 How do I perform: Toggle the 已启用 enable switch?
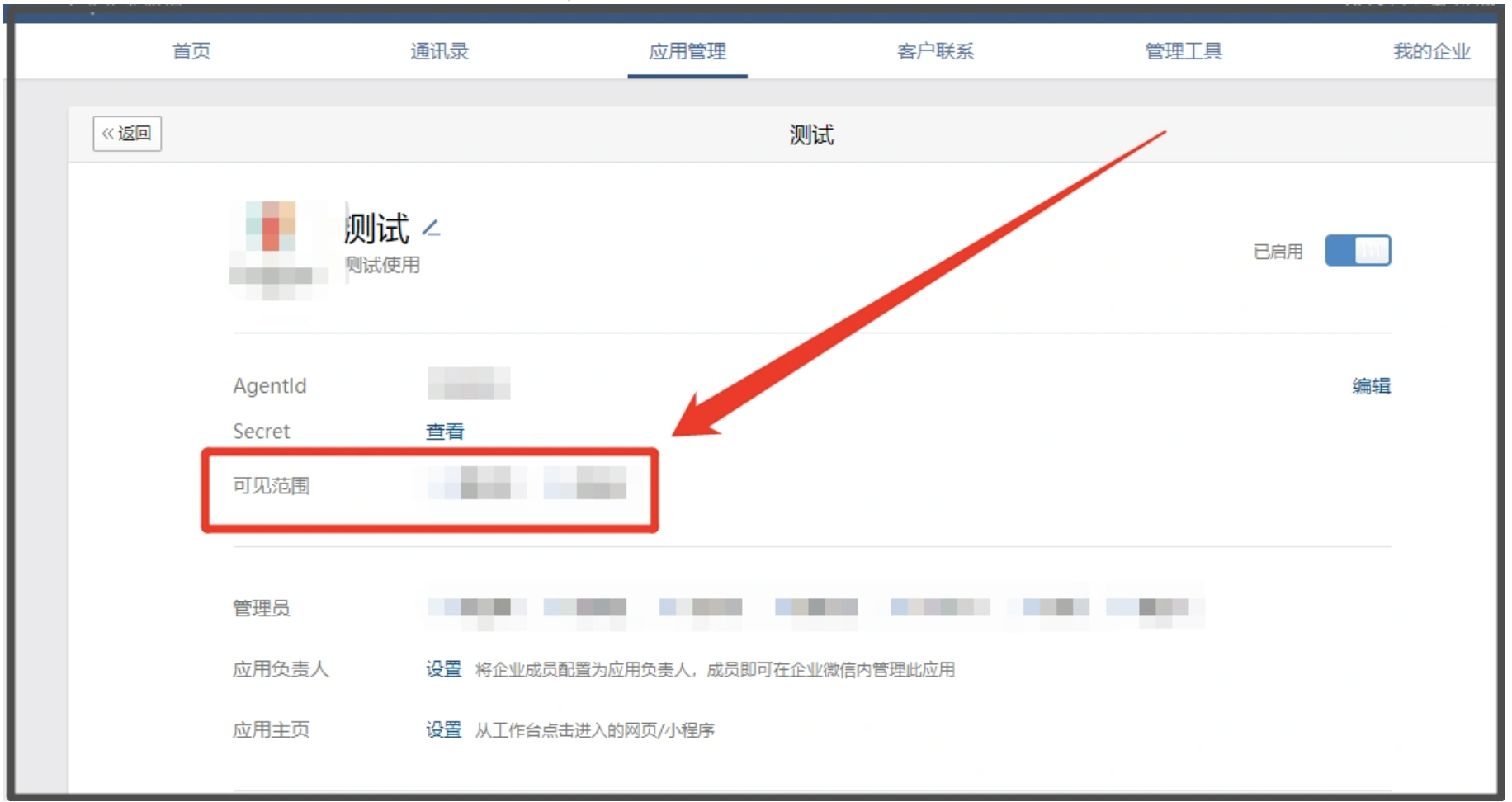[x=1358, y=250]
